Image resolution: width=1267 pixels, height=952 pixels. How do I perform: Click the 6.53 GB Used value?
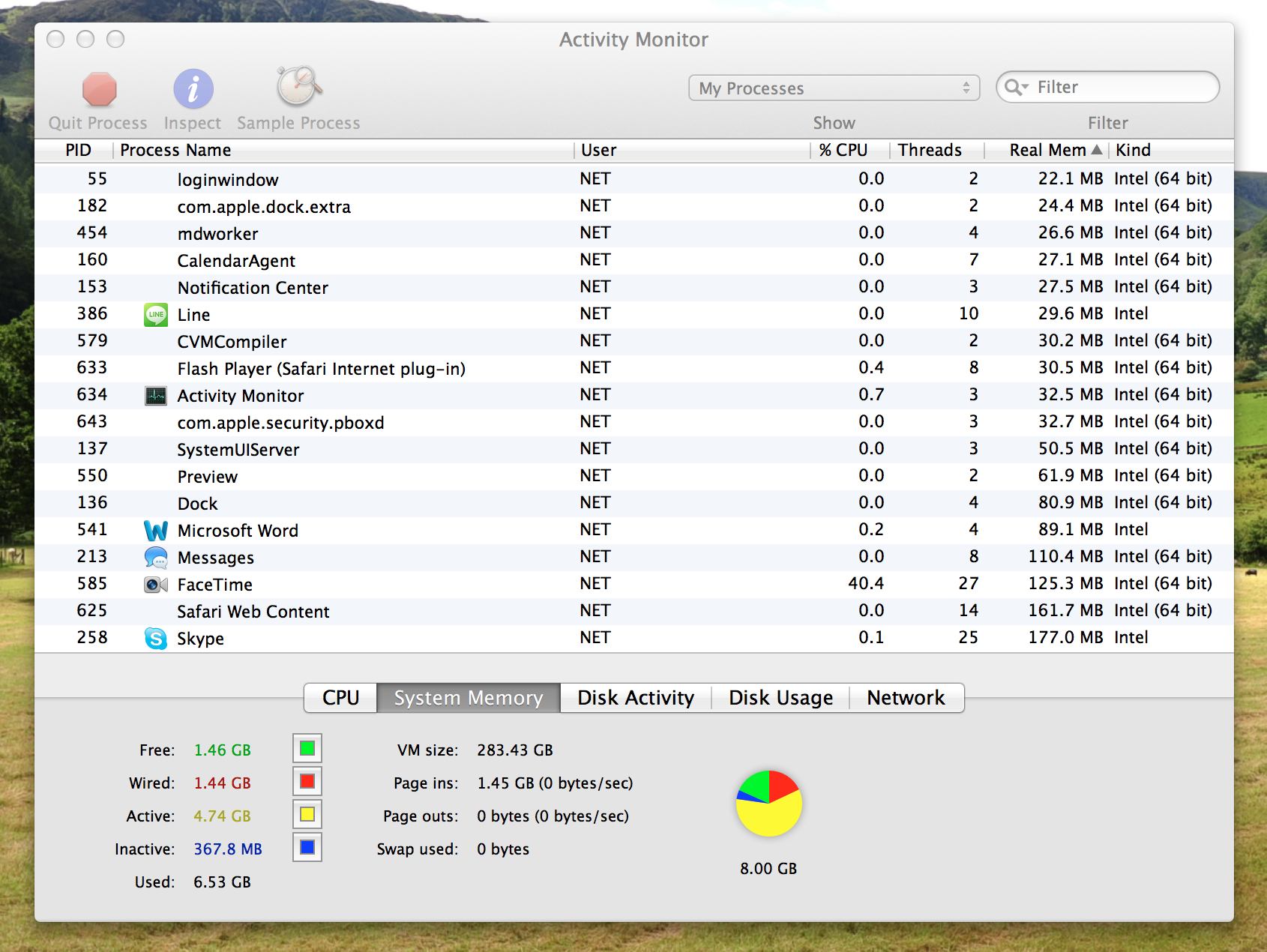click(222, 882)
